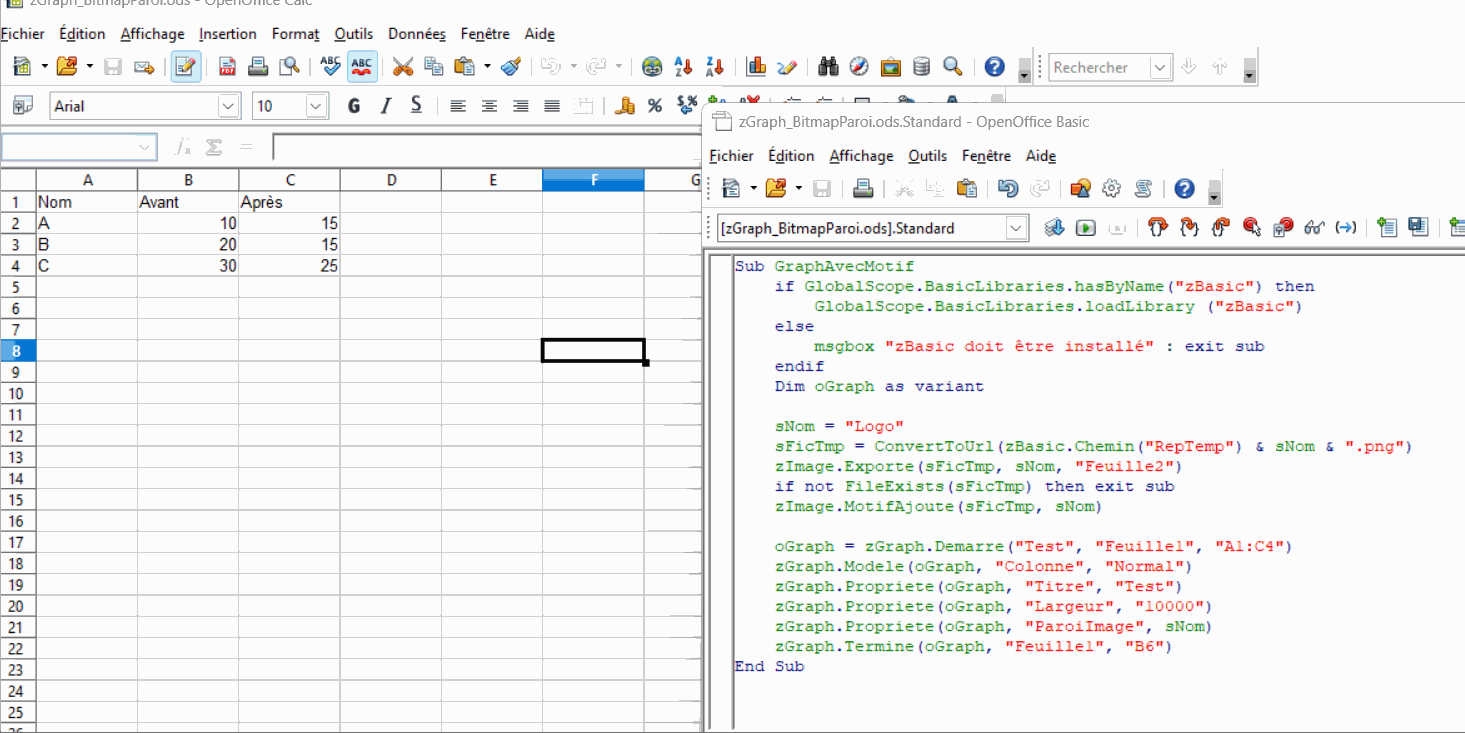Expand the Arial font name dropdown
Screen dimensions: 1465x733
point(229,106)
